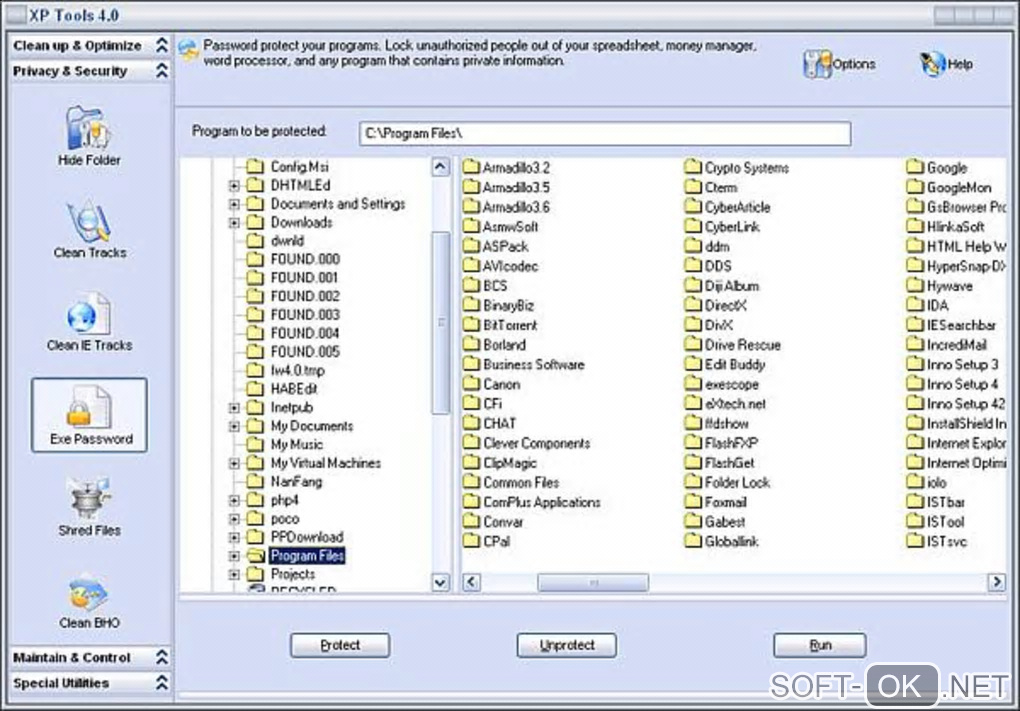This screenshot has height=711, width=1020.
Task: Select the CyberLink folder
Action: 722,226
